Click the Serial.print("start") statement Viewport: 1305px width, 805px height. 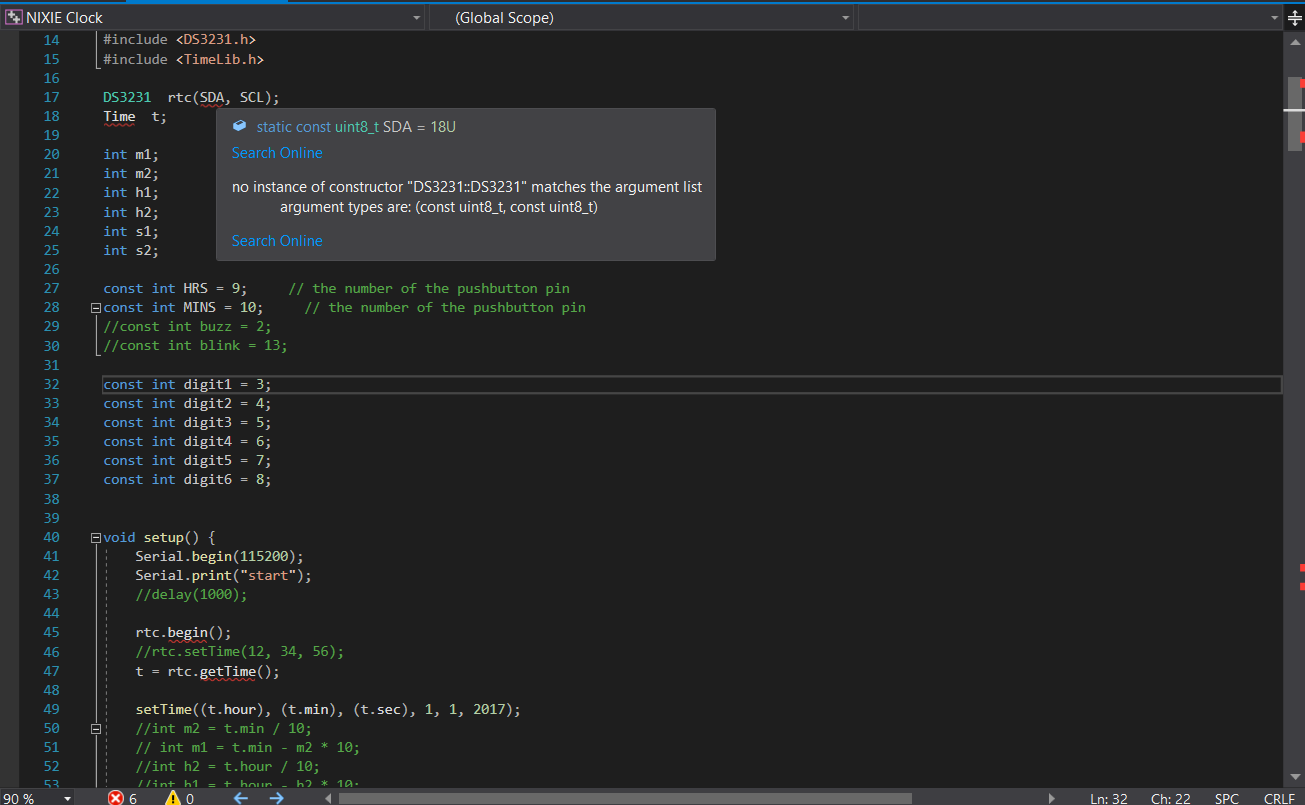click(x=224, y=575)
